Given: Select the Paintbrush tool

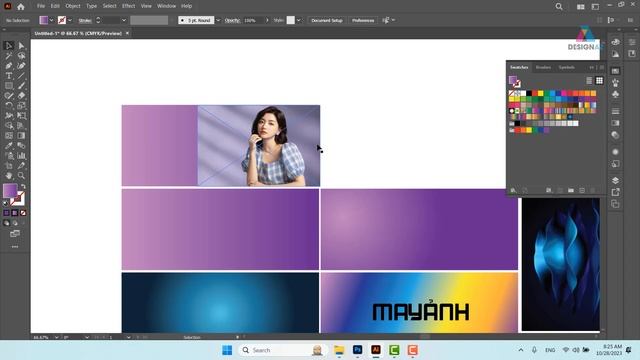Looking at the screenshot, I should [21, 86].
